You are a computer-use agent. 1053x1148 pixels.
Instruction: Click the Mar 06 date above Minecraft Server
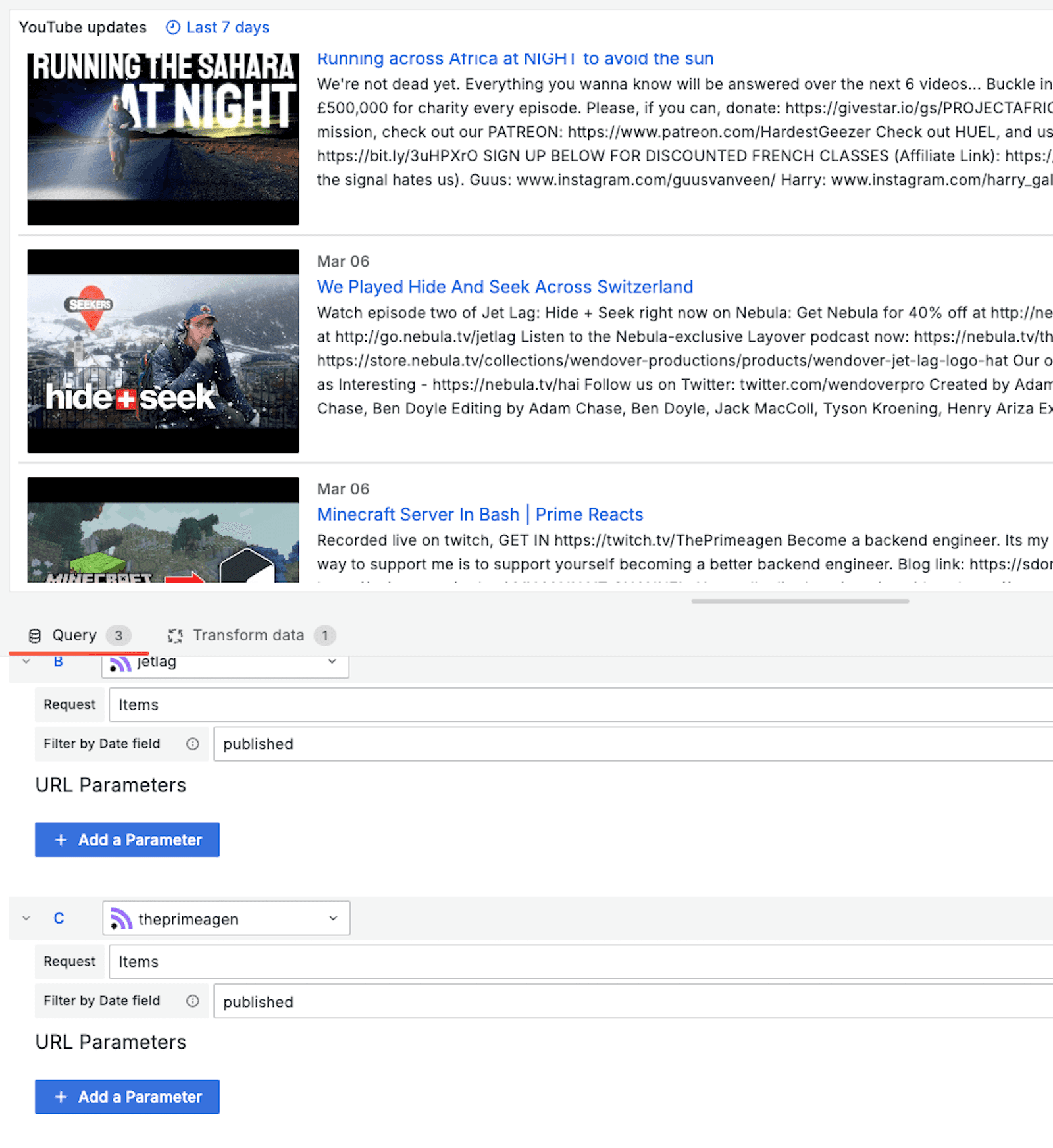(343, 489)
